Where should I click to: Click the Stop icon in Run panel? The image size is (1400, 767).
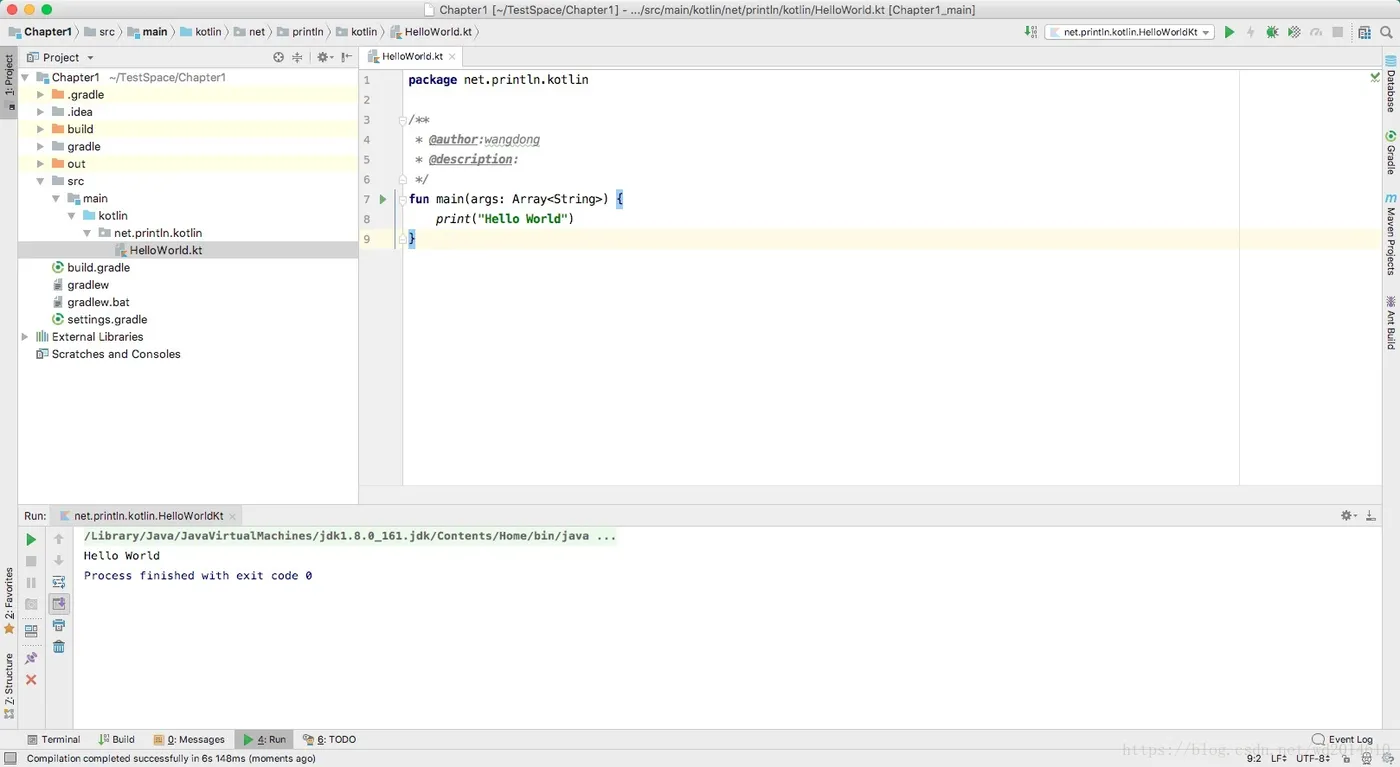tap(31, 561)
